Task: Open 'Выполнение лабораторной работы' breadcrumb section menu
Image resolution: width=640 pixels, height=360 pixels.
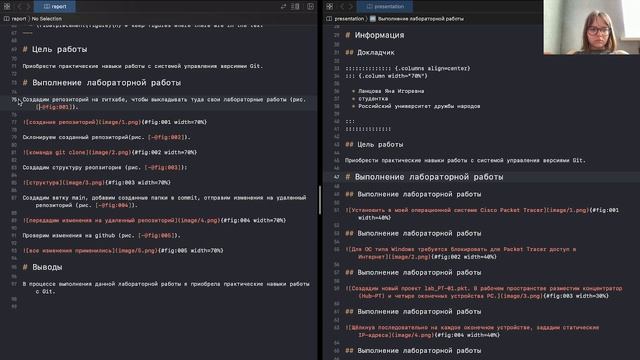Action: (420, 18)
